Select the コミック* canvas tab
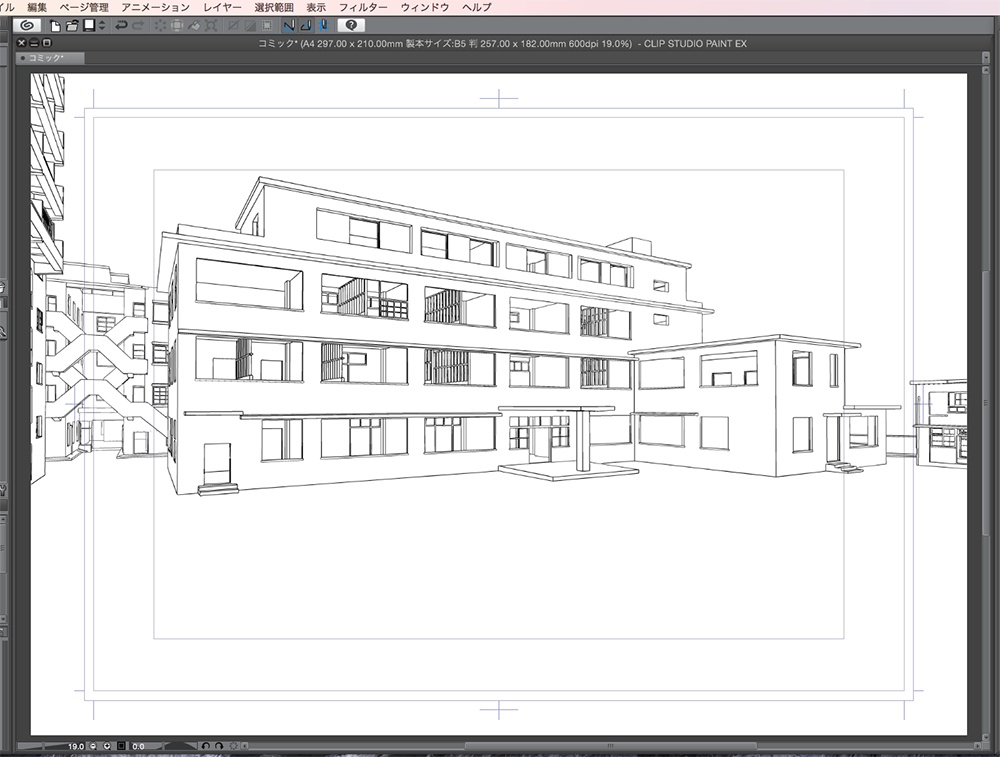Image resolution: width=1000 pixels, height=757 pixels. coord(50,58)
